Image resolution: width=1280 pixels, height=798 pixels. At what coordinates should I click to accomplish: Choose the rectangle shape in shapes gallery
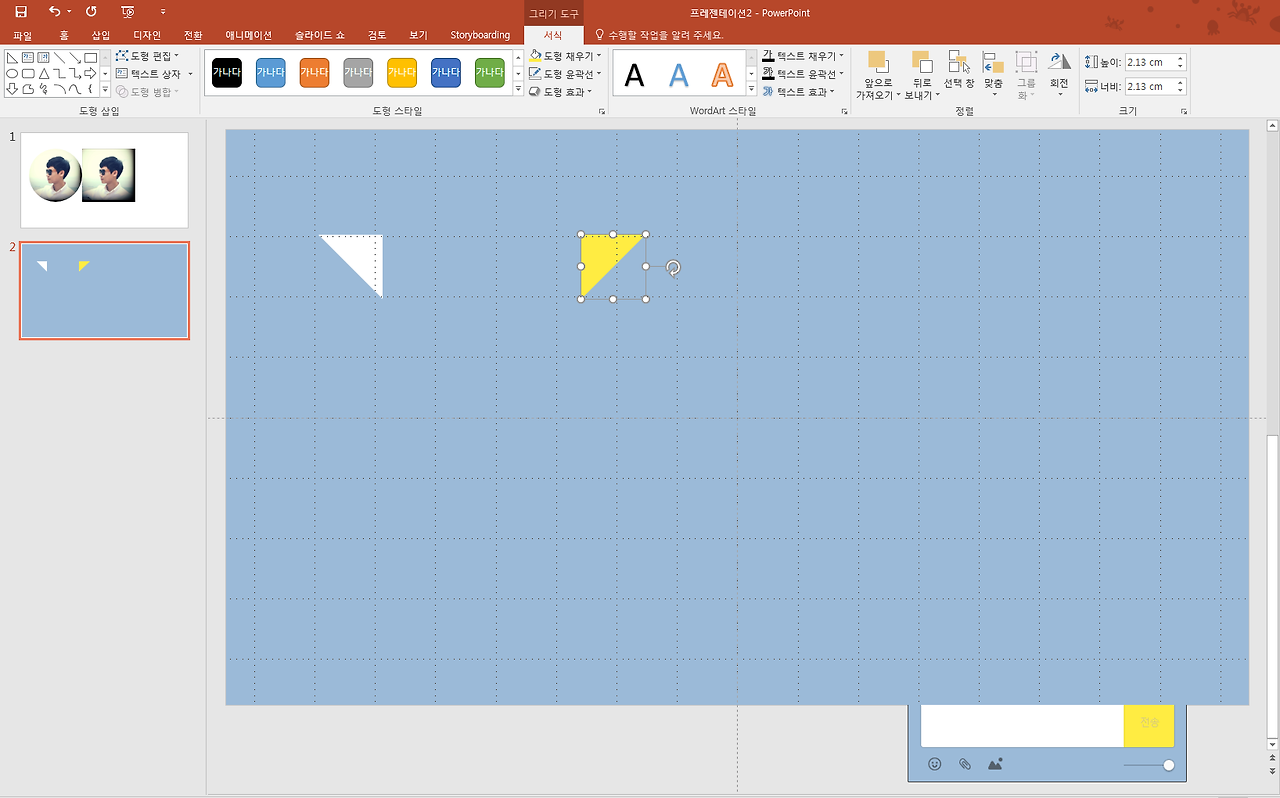91,57
